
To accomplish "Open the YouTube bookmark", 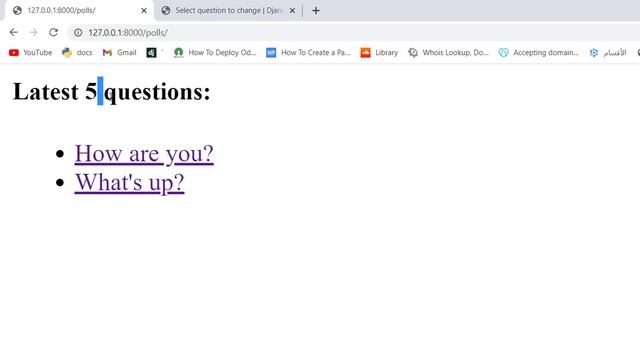I will [31, 53].
